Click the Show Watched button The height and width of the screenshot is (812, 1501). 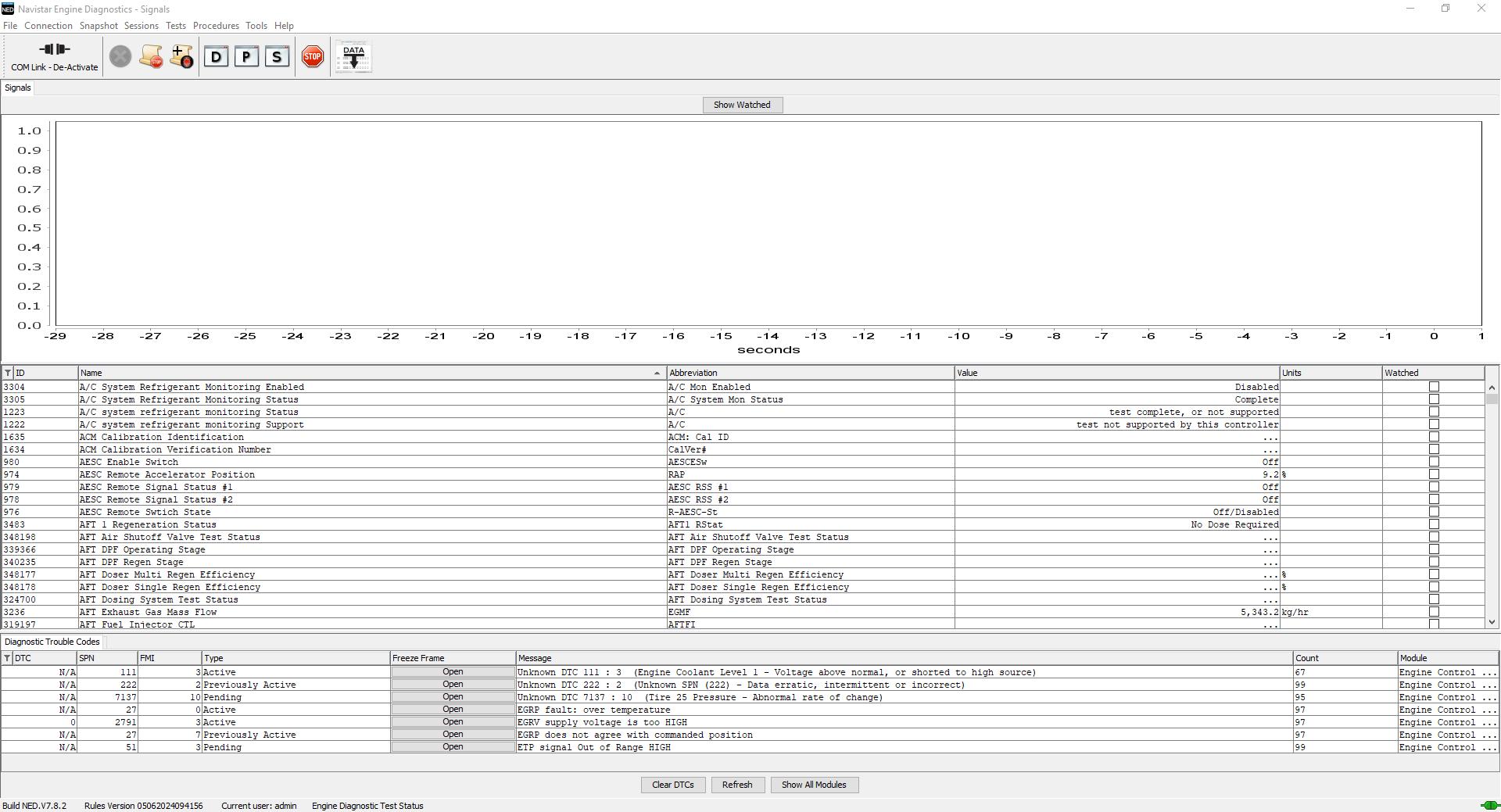[741, 105]
